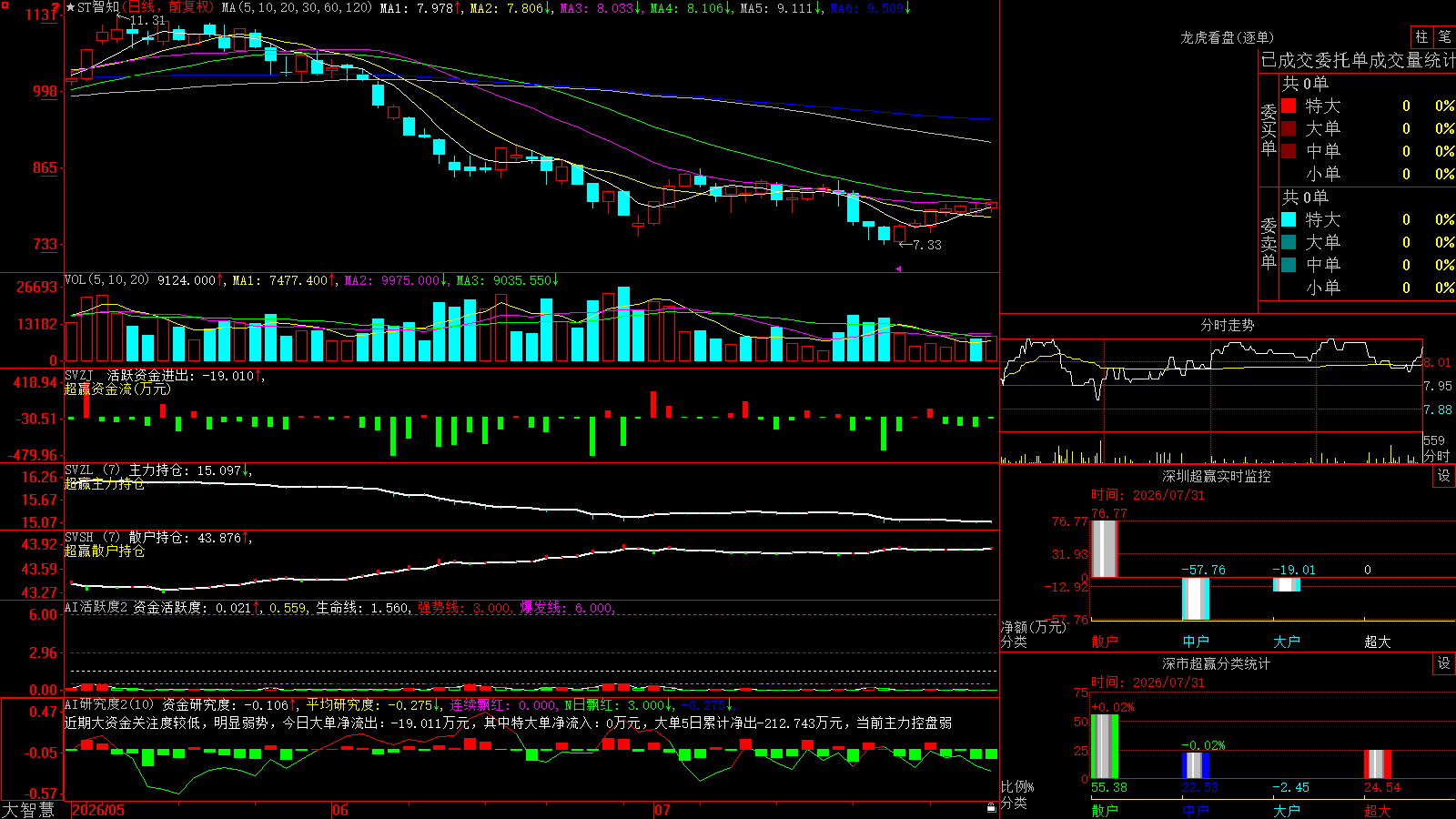Click the 小单 row under 委卖单
This screenshot has height=819, width=1456.
[x=1368, y=288]
